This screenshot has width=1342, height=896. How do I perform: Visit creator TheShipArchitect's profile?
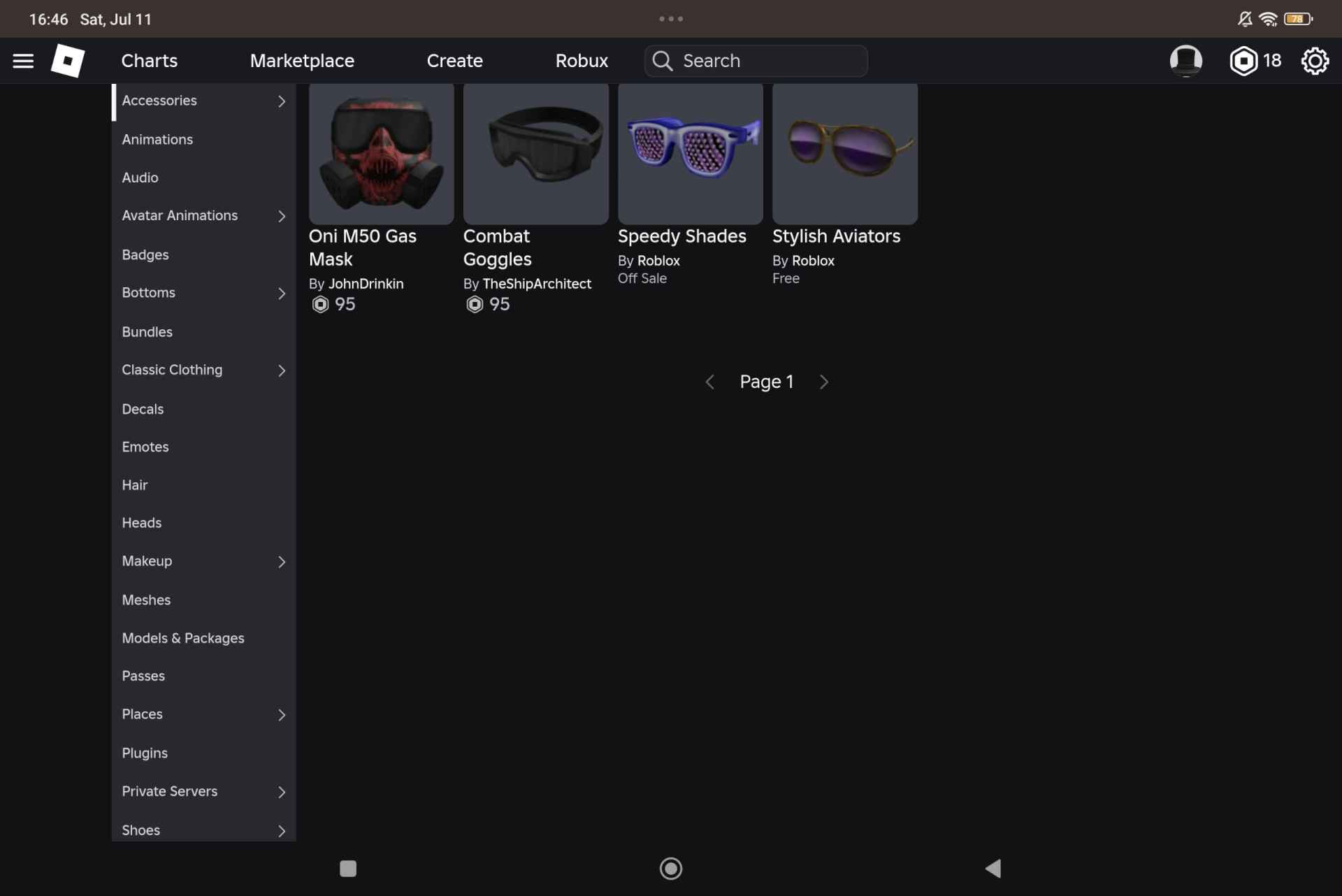pyautogui.click(x=537, y=284)
